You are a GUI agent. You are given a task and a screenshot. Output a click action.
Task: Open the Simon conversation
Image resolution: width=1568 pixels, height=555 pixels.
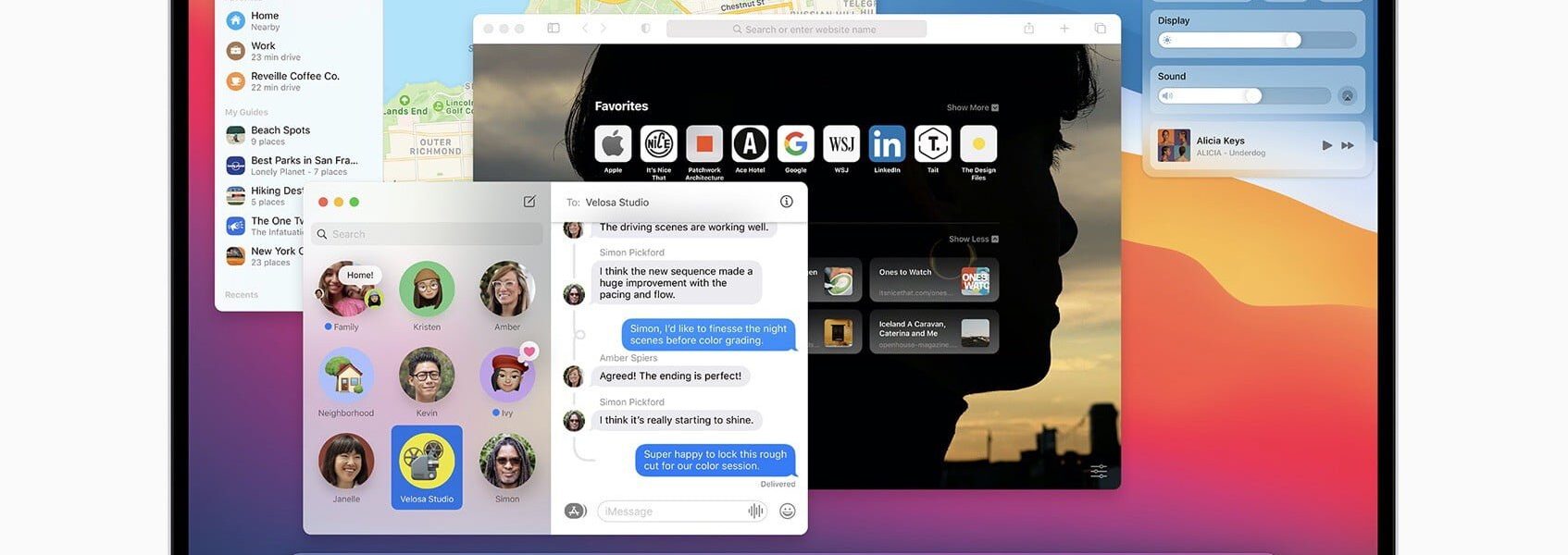[x=507, y=468]
